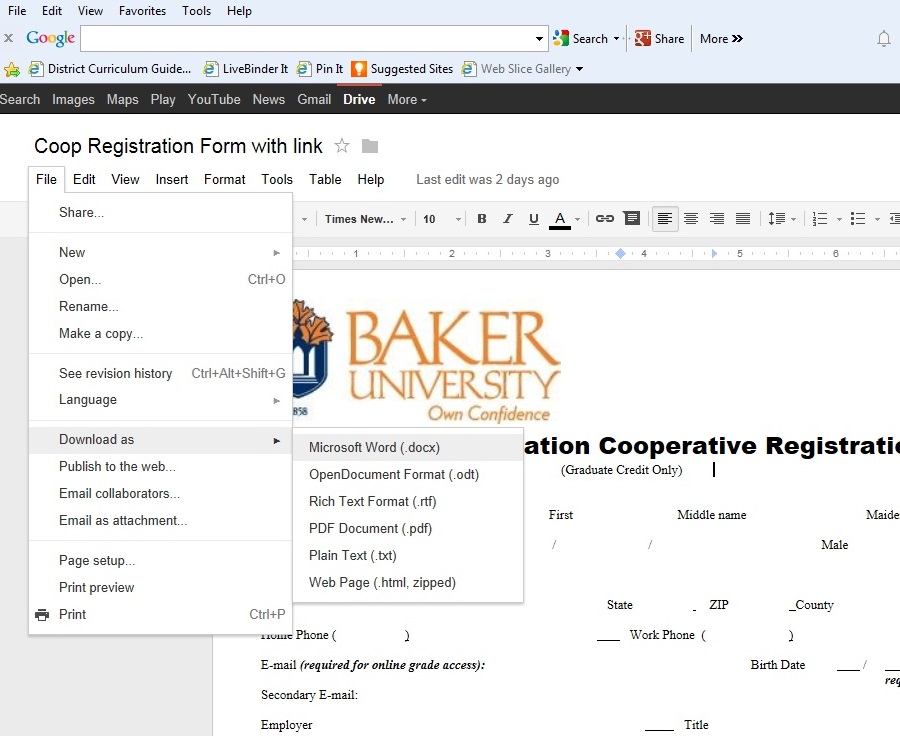Viewport: 900px width, 736px height.
Task: Expand the numbered list style arrow
Action: tap(839, 219)
